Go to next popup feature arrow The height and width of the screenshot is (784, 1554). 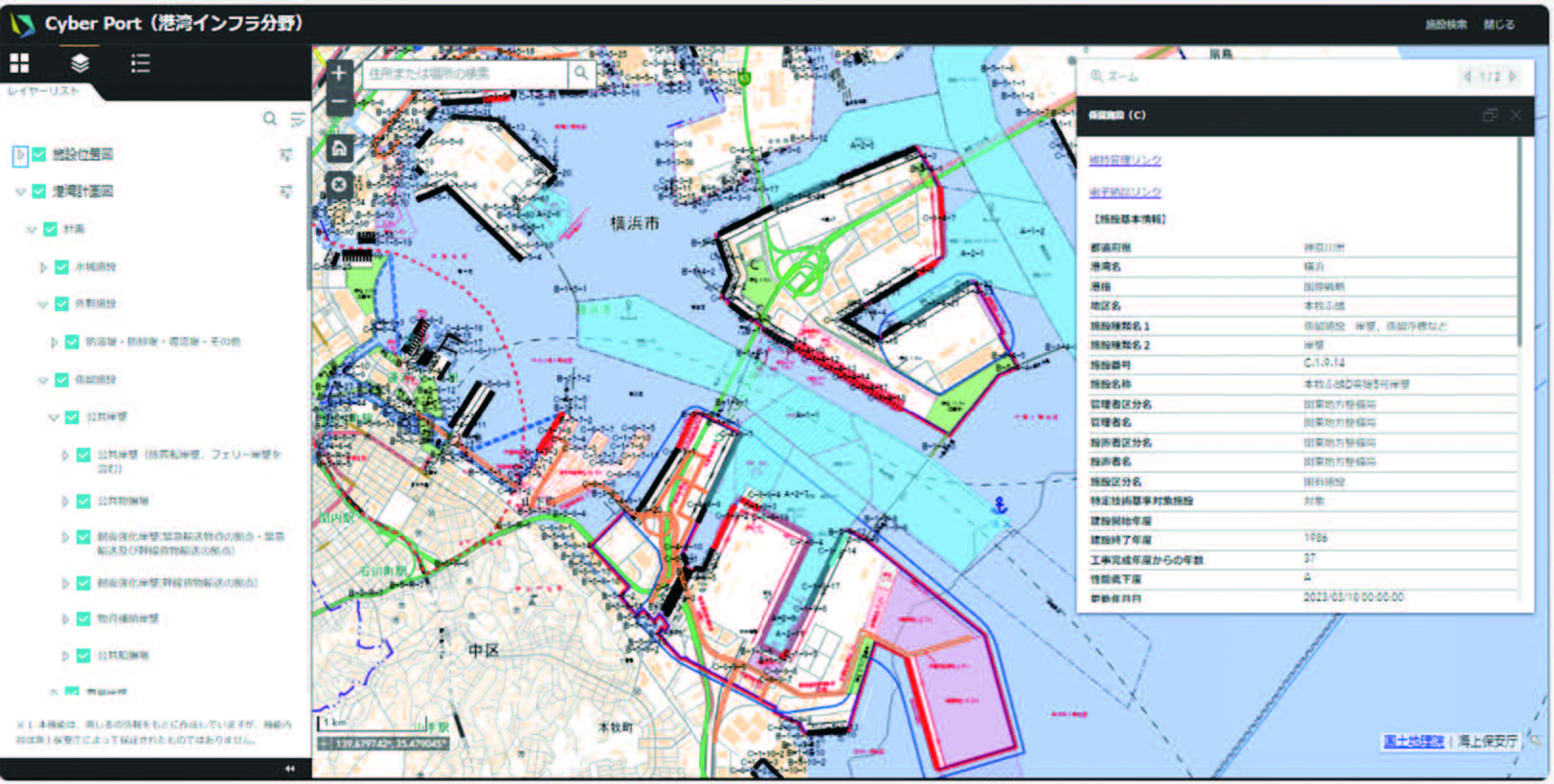[x=1513, y=77]
